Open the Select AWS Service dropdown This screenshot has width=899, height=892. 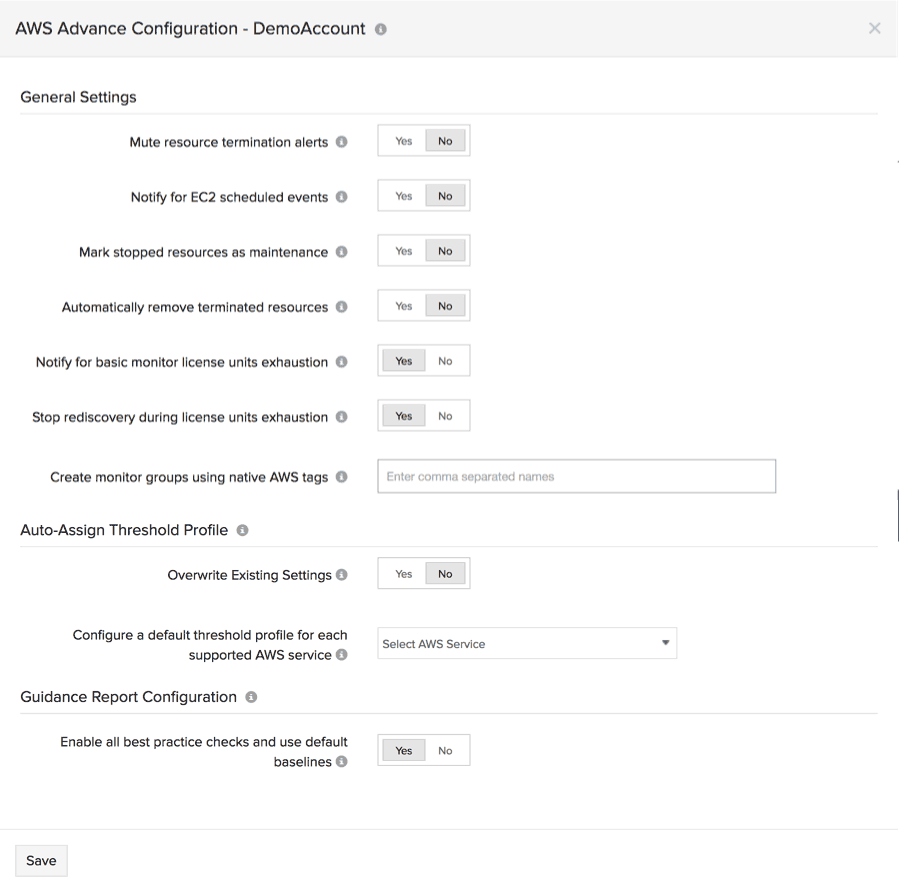(x=527, y=643)
